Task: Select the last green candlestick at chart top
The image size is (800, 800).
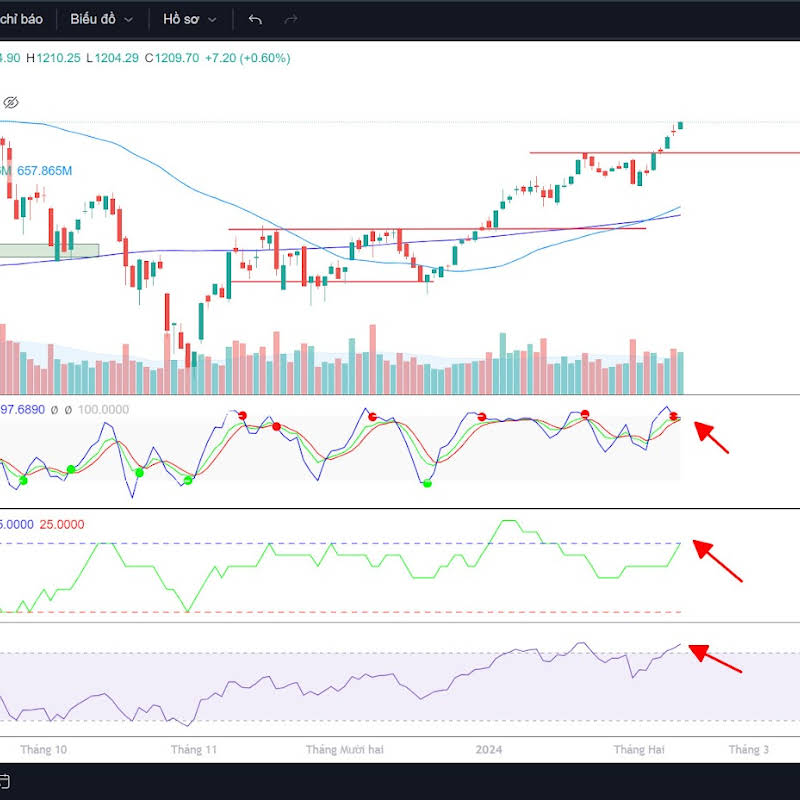Action: 680,126
